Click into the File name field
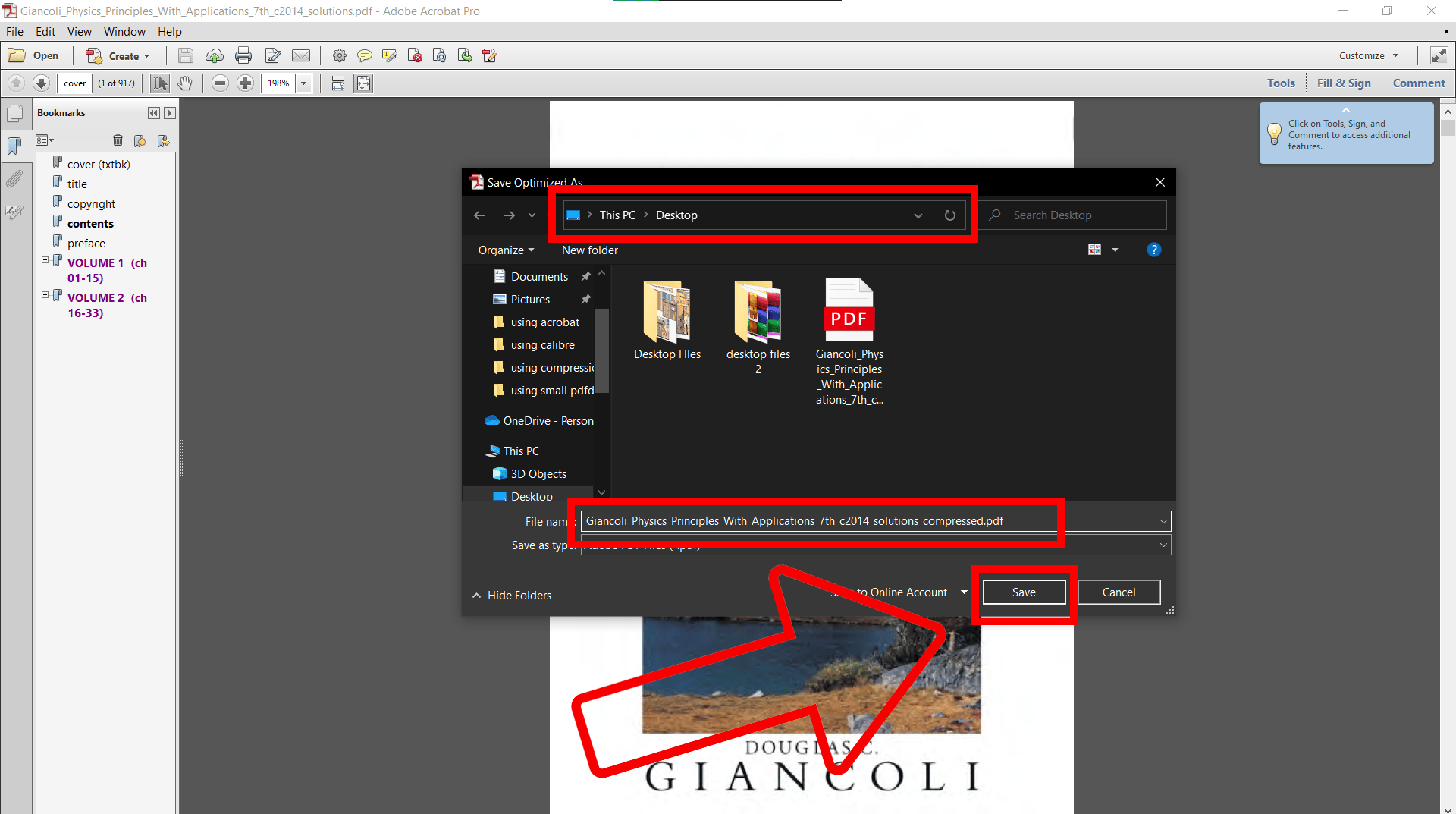1456x814 pixels. tap(796, 521)
